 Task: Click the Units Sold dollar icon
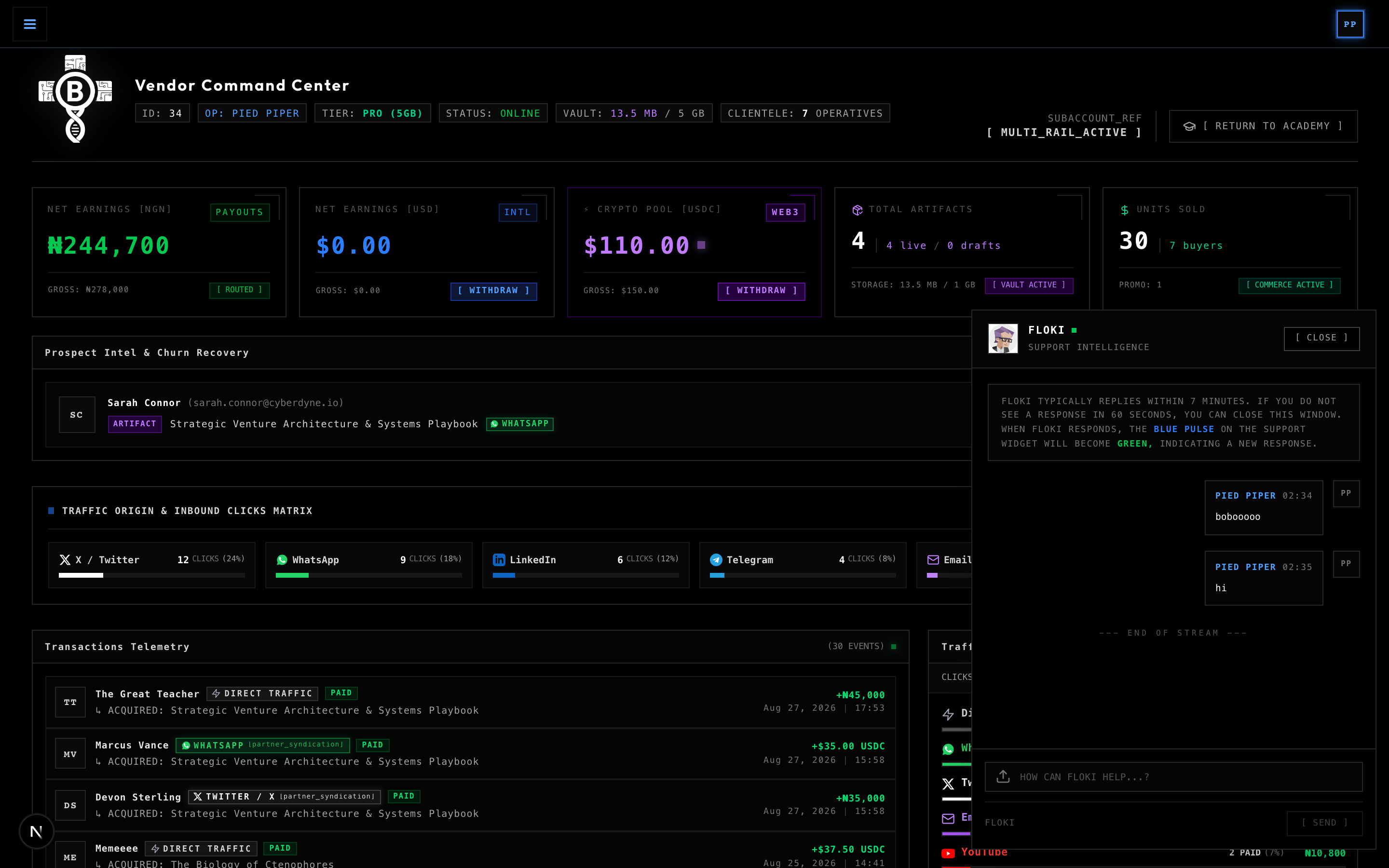click(x=1124, y=210)
